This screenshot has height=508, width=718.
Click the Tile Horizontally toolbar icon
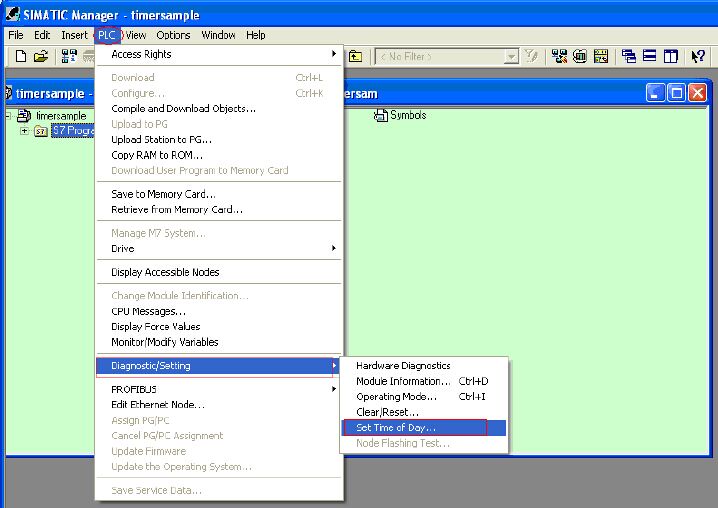coord(649,56)
